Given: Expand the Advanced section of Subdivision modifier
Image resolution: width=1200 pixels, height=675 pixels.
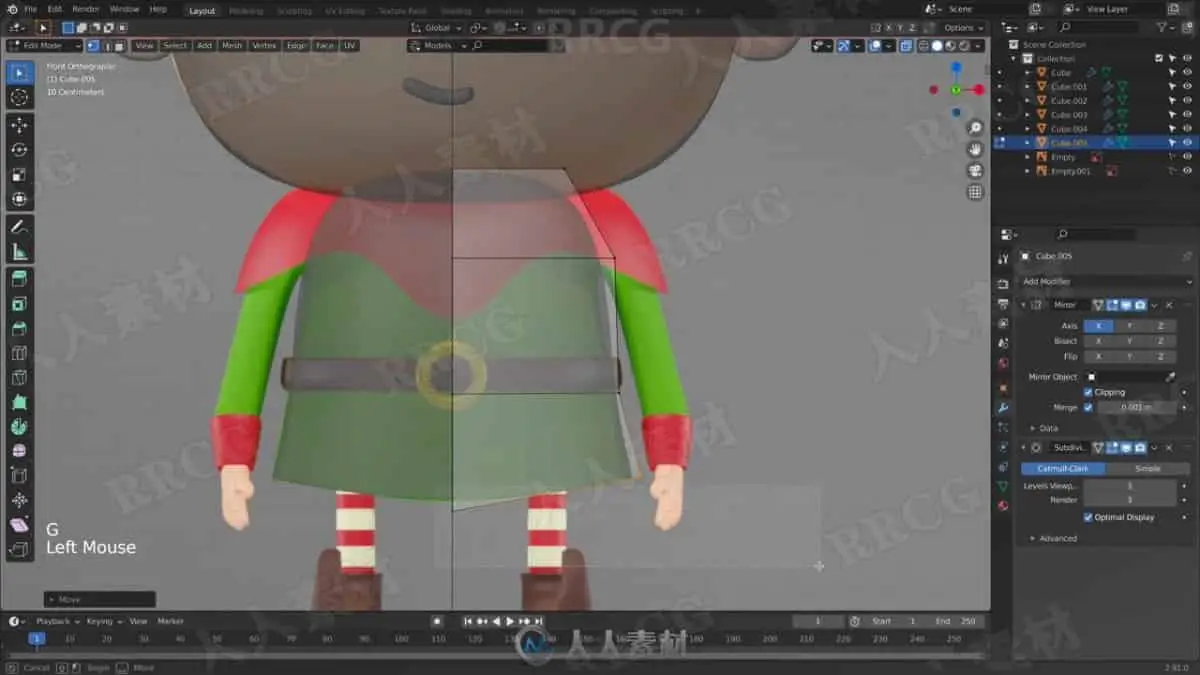Looking at the screenshot, I should 1054,538.
